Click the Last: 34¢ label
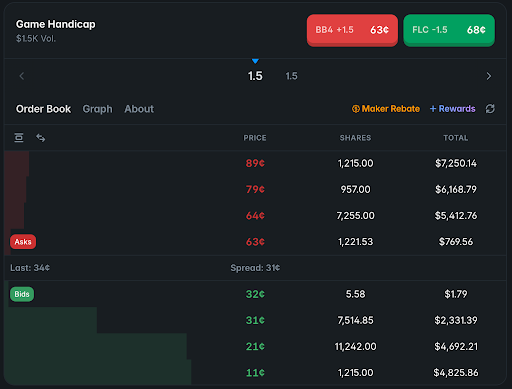 (x=30, y=268)
